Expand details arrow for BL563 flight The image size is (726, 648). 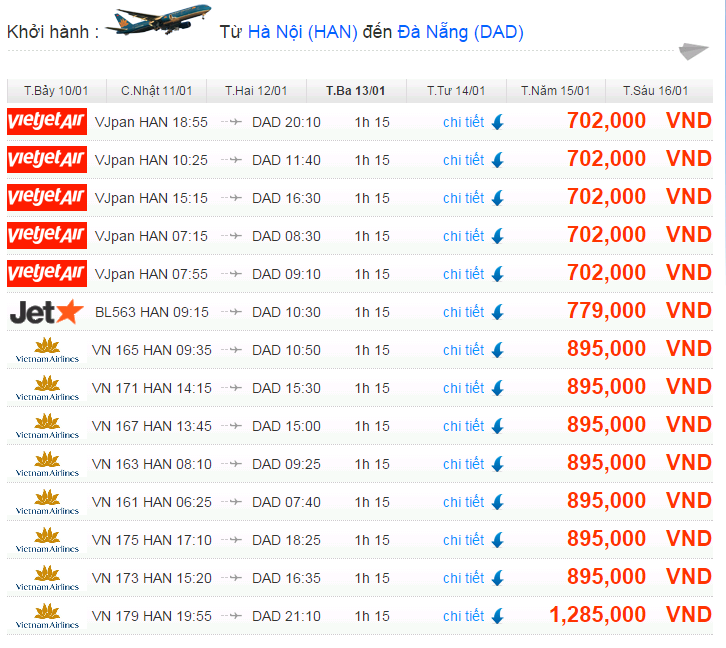click(x=497, y=312)
